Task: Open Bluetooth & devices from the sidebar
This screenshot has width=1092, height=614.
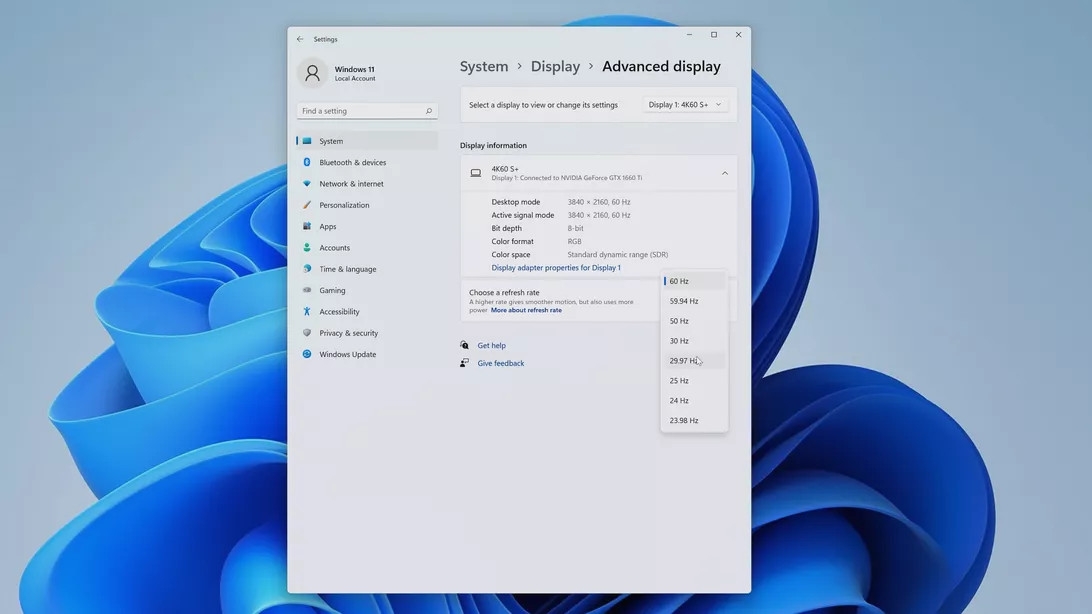Action: (355, 160)
